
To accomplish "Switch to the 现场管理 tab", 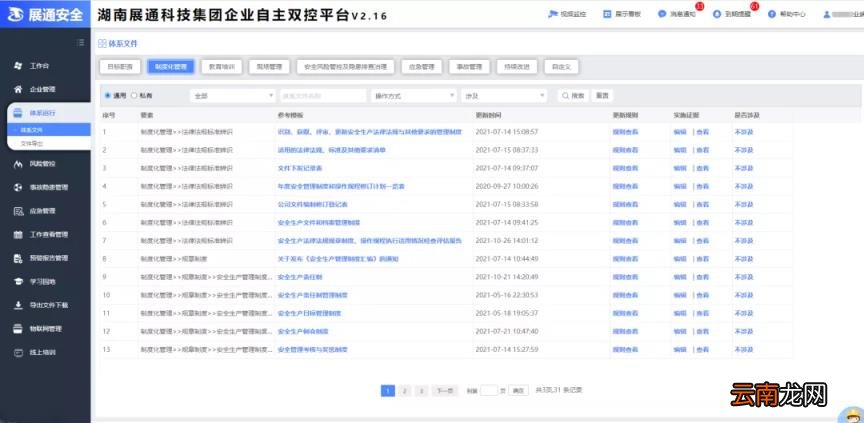I will pos(269,67).
